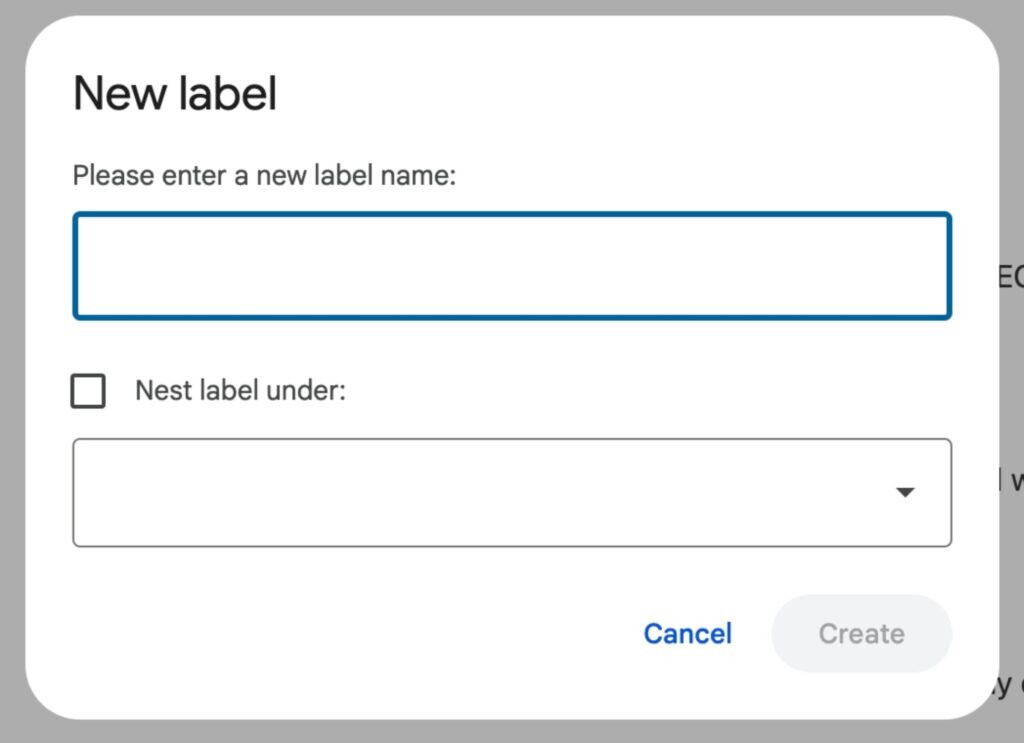Screen dimensions: 1024x743
Task: Confirm label creation with Create
Action: pyautogui.click(x=861, y=634)
